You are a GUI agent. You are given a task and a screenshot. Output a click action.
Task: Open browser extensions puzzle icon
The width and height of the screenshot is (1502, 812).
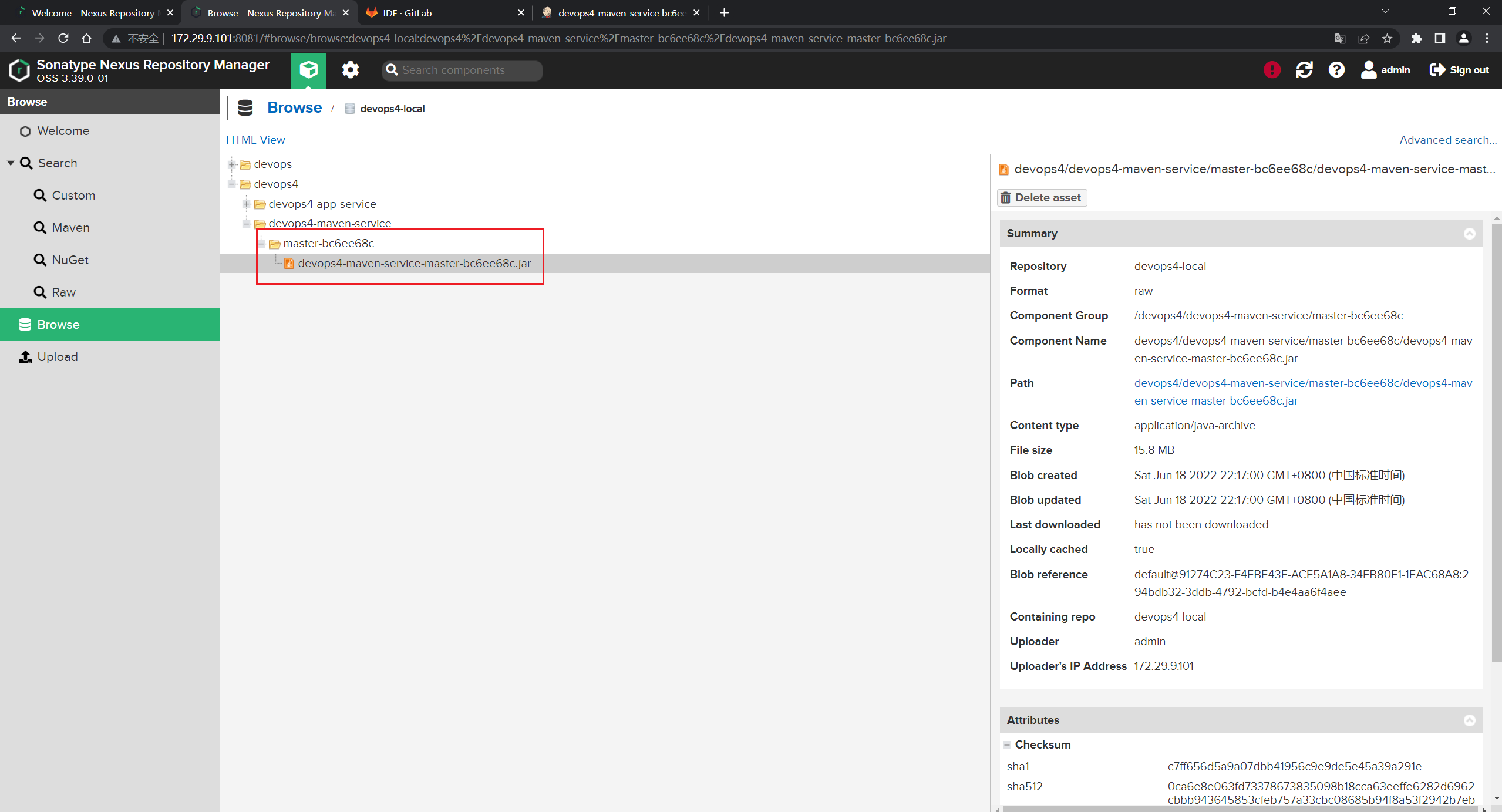pyautogui.click(x=1416, y=39)
